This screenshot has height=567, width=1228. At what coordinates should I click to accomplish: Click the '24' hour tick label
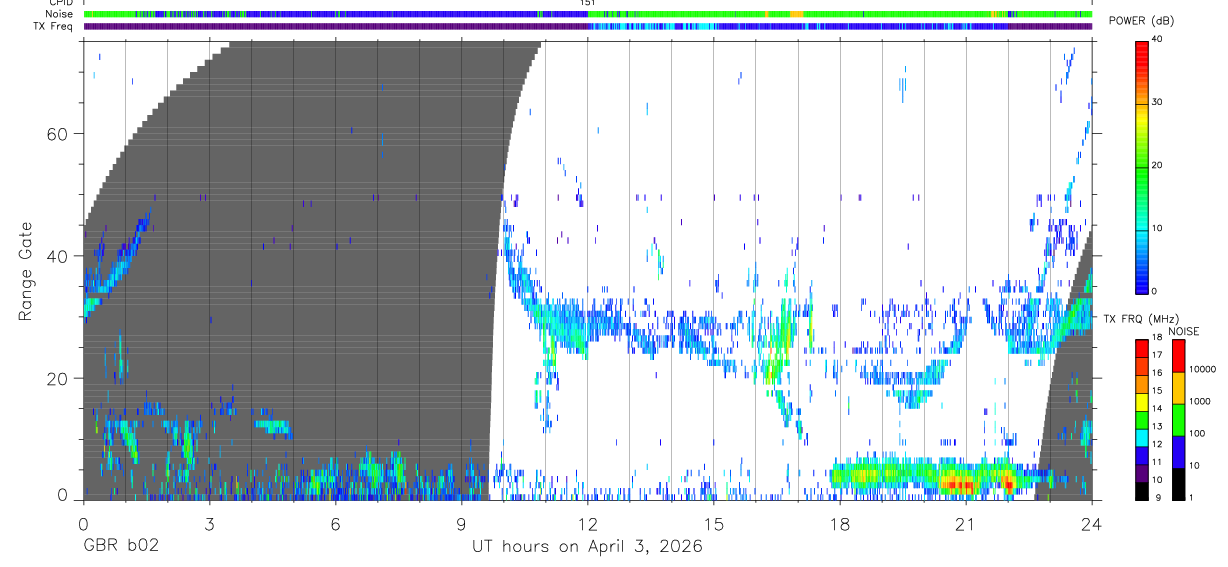(x=1092, y=523)
